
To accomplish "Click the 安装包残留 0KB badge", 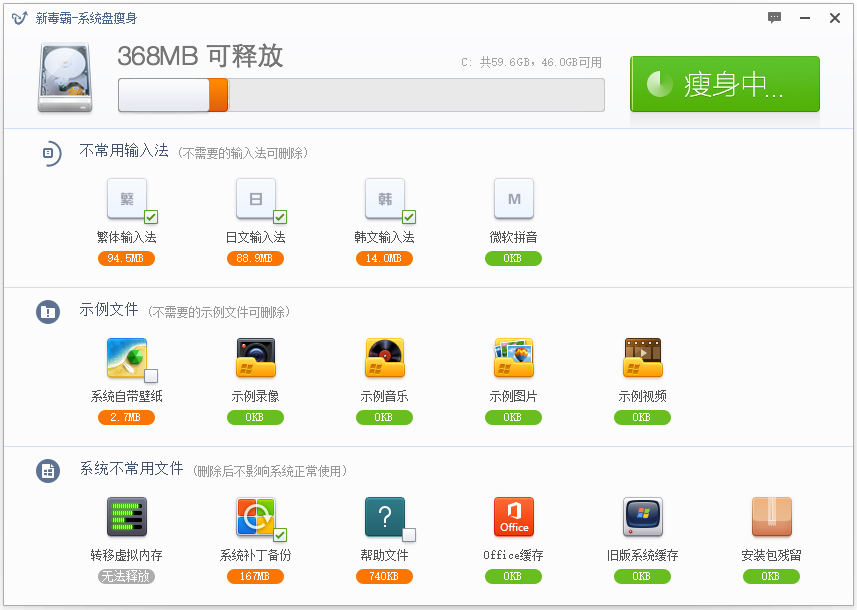I will pos(771,577).
